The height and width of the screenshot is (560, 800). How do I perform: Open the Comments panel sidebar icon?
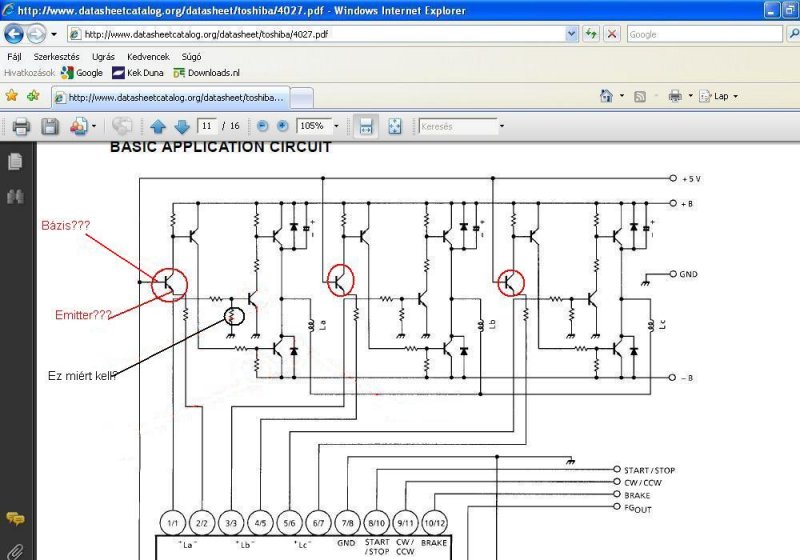point(15,519)
